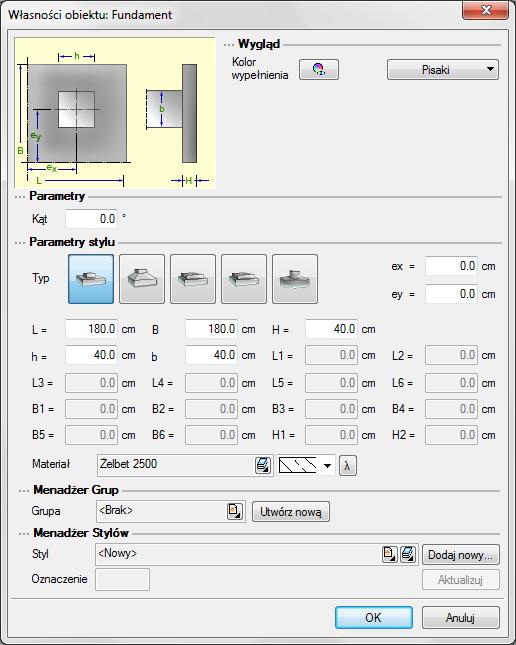This screenshot has width=516, height=645.
Task: Select the second sloped footing type icon
Action: [142, 279]
